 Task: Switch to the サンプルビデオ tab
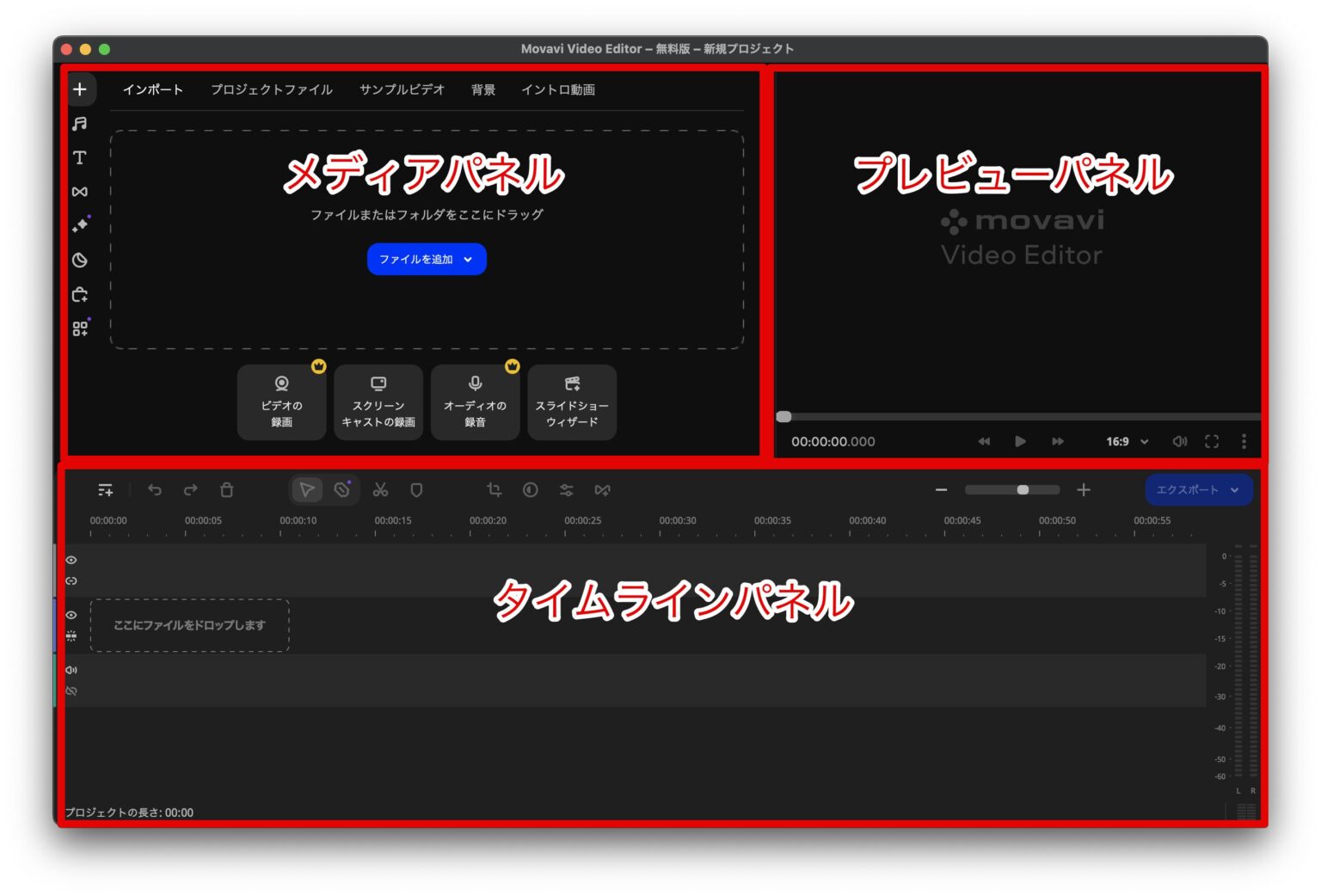pos(402,89)
